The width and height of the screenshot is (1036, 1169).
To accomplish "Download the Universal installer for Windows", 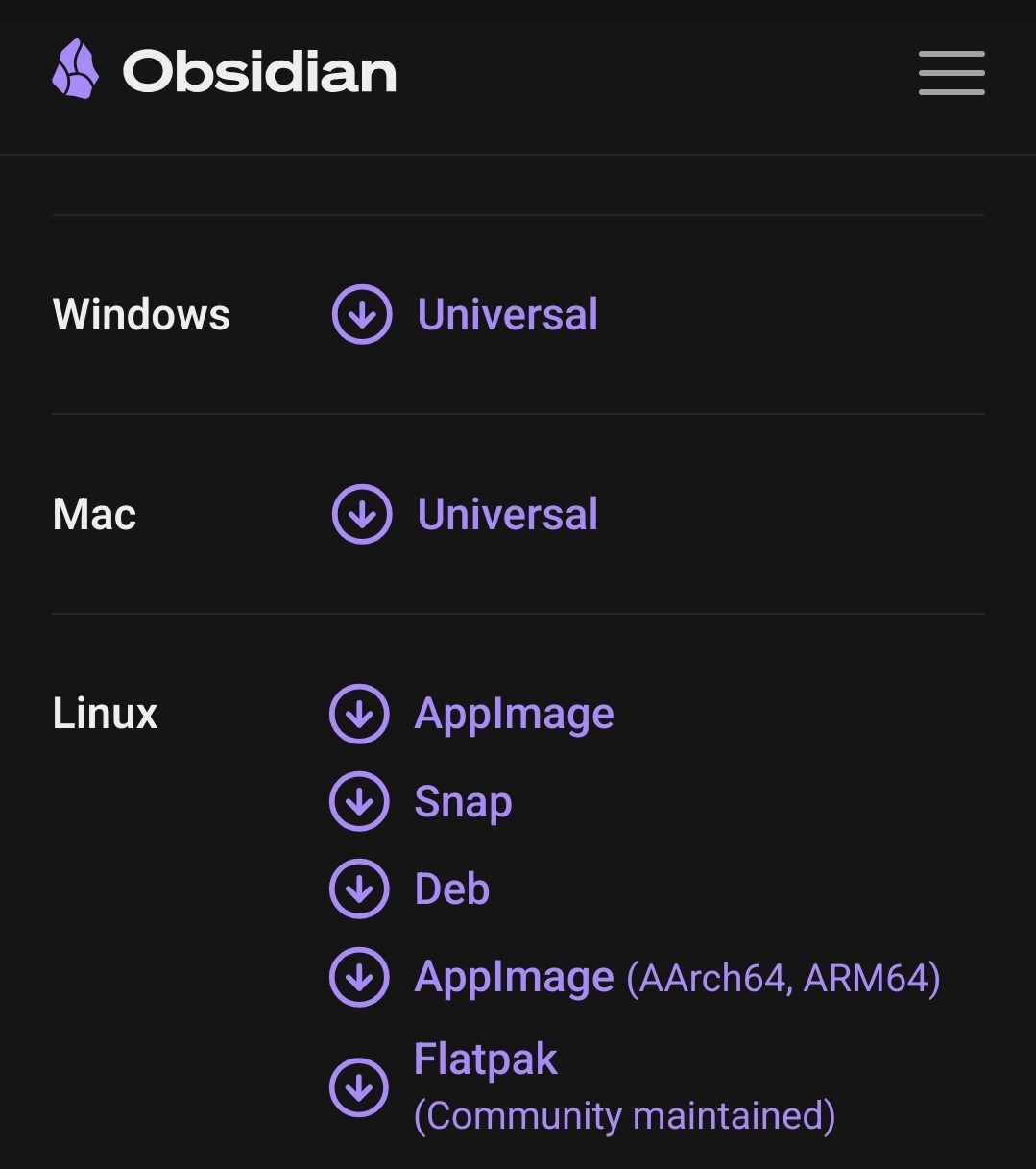I will point(508,315).
